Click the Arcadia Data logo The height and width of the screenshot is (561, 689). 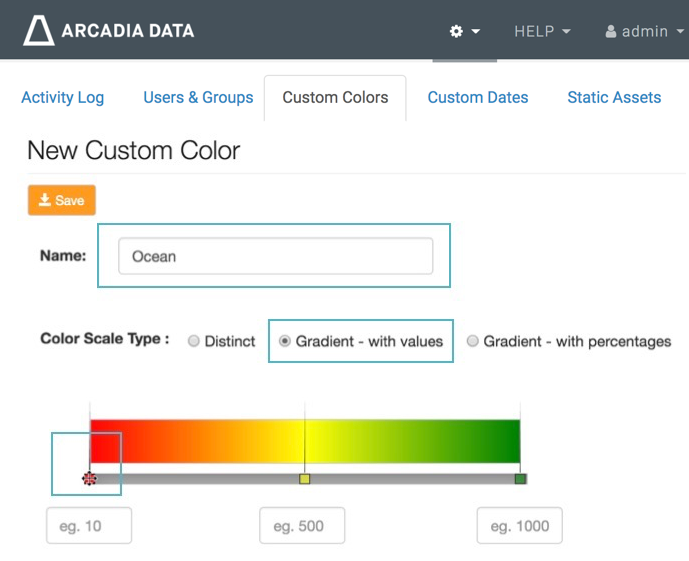coord(108,30)
